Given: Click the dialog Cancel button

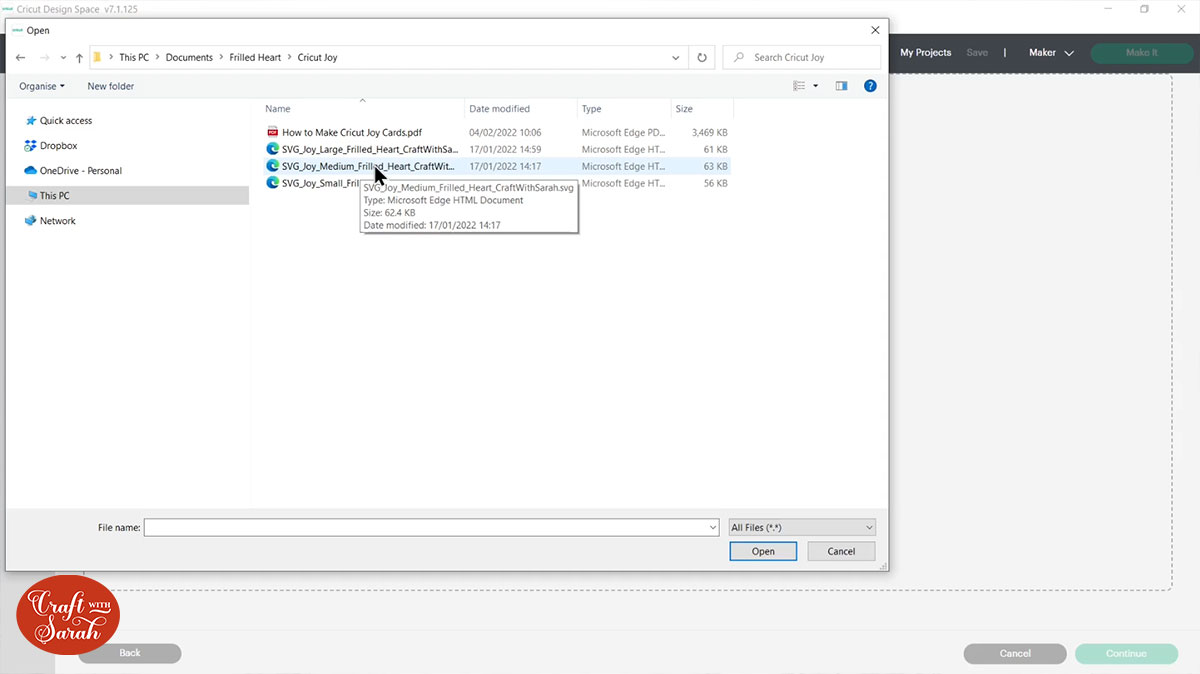Looking at the screenshot, I should point(841,551).
